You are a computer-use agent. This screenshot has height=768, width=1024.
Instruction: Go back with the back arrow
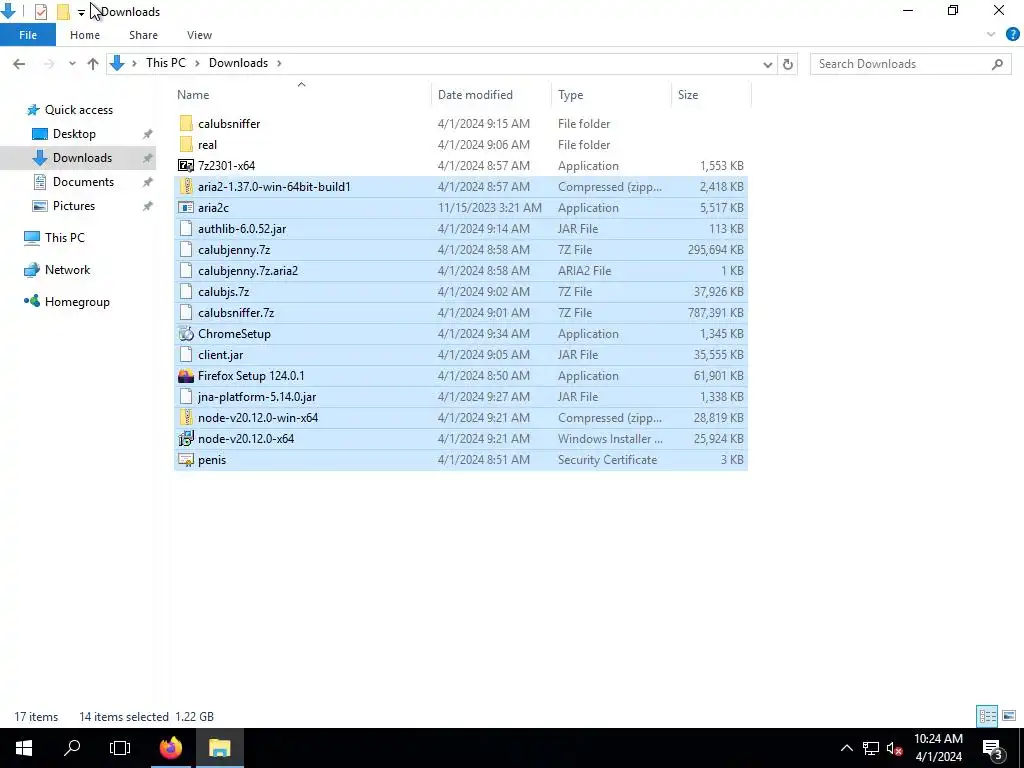[x=19, y=63]
